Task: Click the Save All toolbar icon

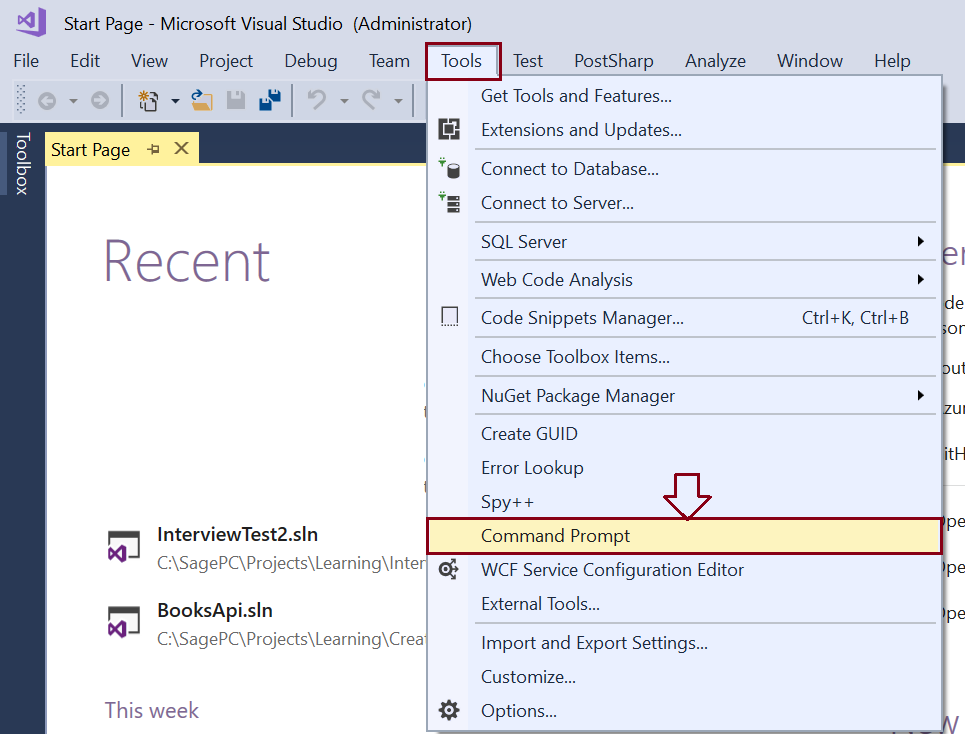Action: pos(270,100)
